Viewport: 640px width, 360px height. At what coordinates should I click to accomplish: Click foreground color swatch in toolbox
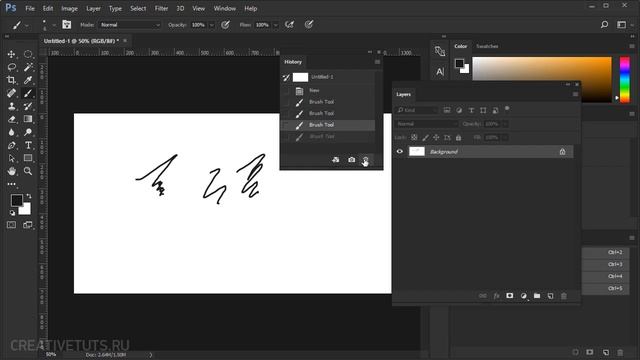pos(16,200)
